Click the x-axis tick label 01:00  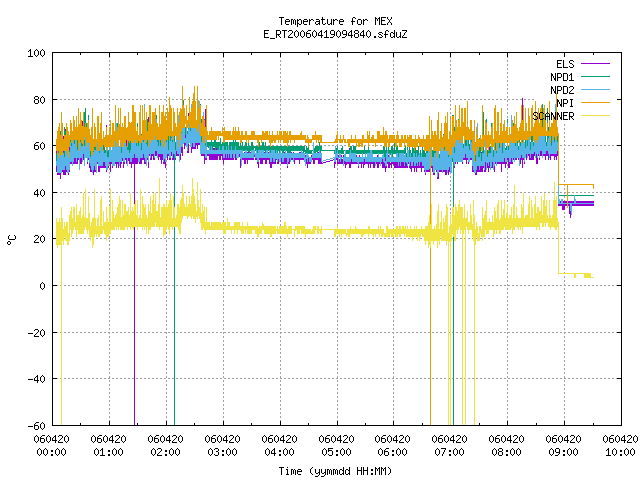click(109, 452)
